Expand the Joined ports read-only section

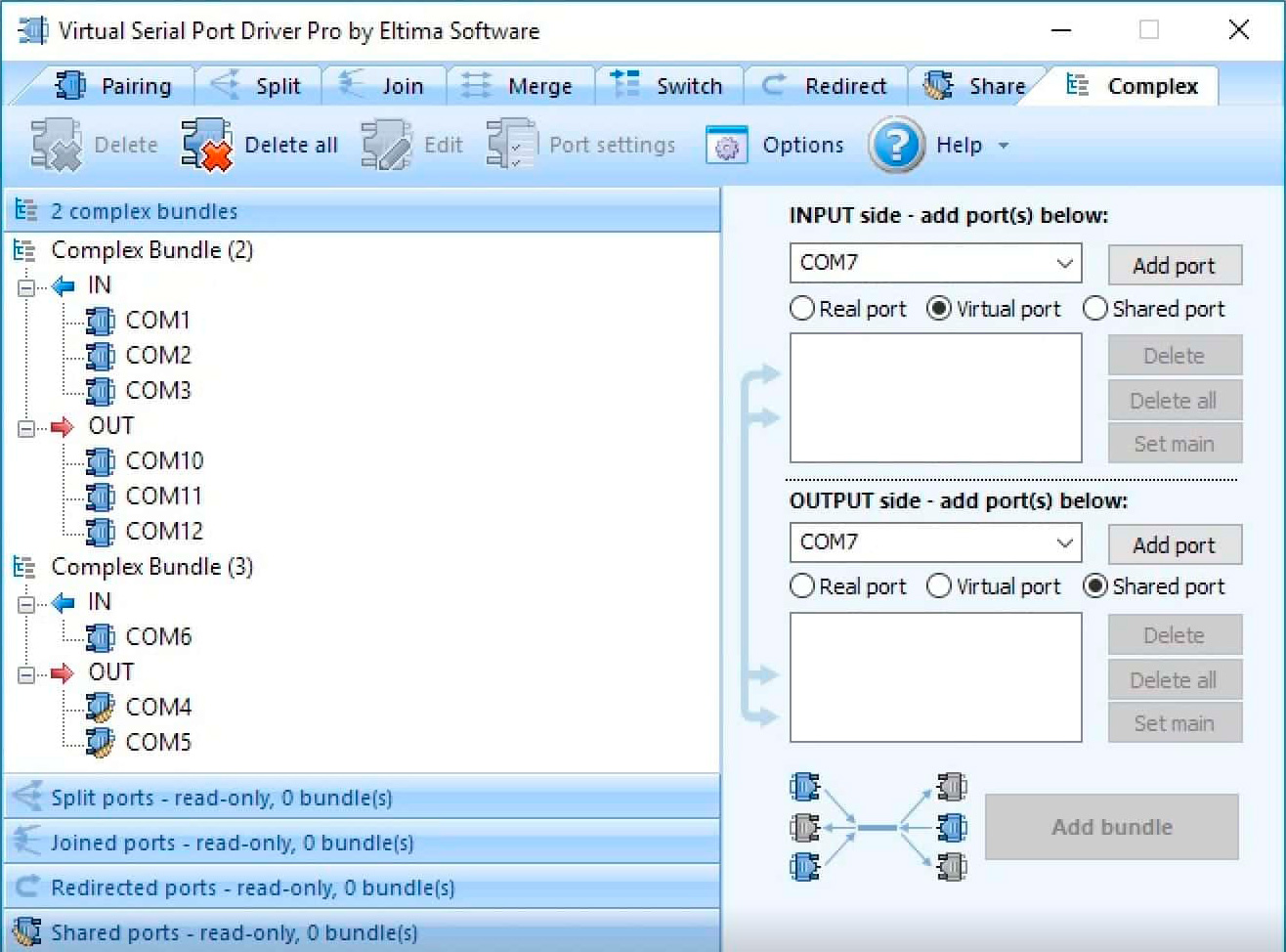[x=362, y=843]
